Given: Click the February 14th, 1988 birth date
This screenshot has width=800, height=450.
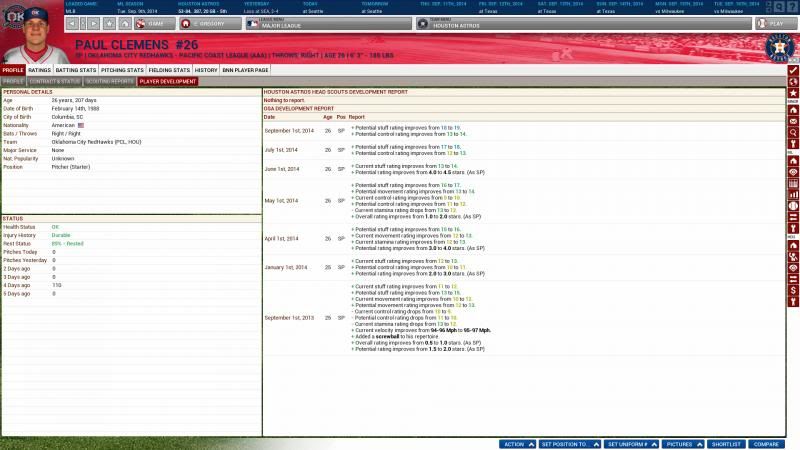Looking at the screenshot, I should [x=75, y=109].
